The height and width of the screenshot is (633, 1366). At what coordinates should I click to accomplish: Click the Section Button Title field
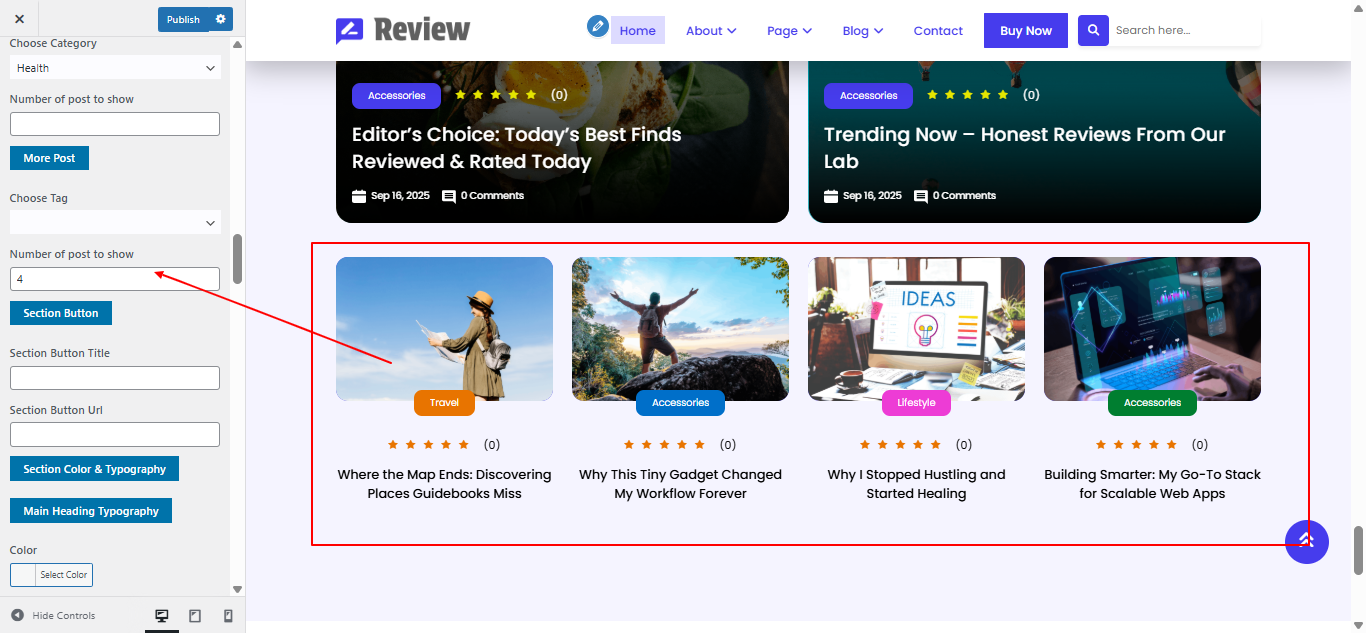click(115, 378)
